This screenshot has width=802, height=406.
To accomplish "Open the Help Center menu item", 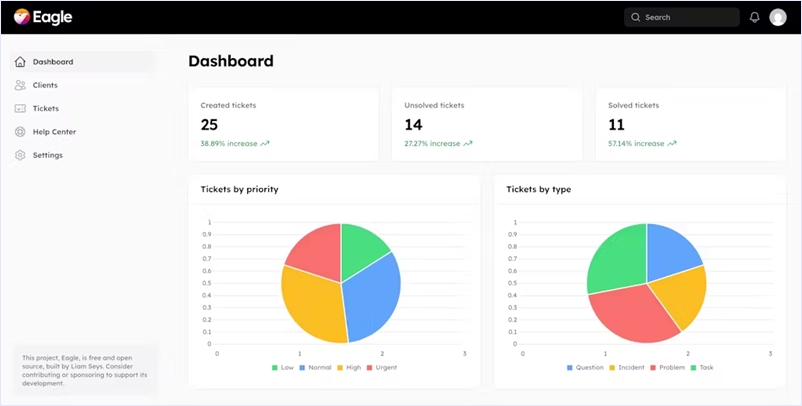I will (54, 132).
